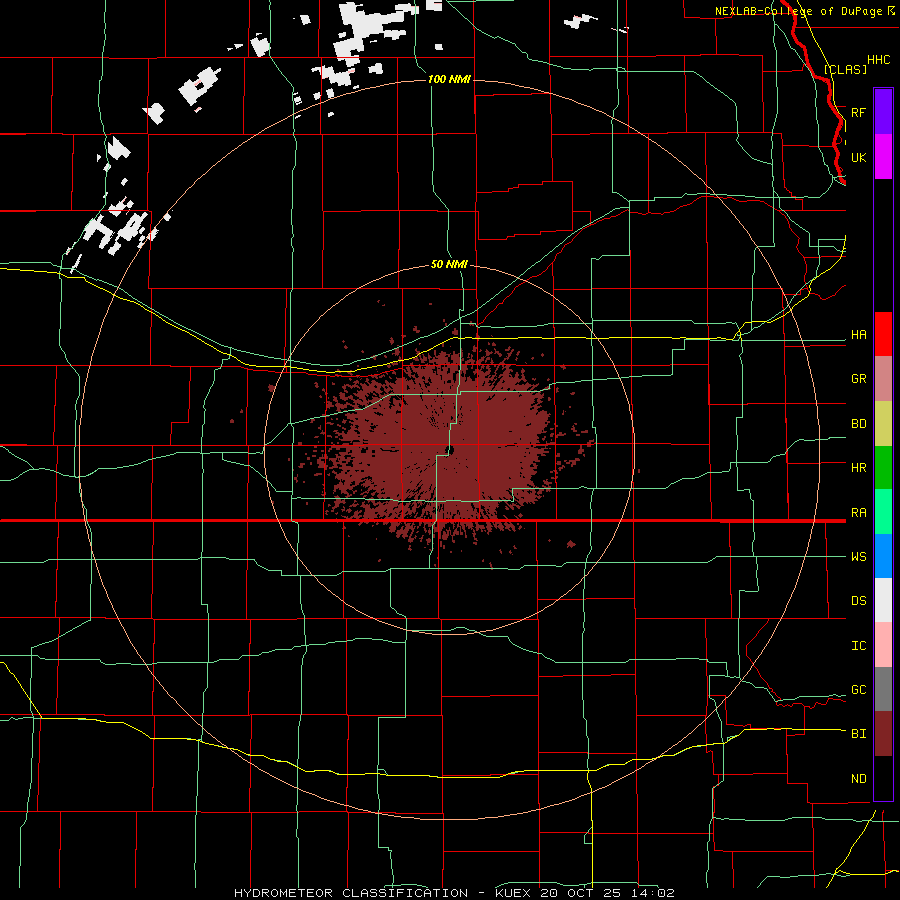Click the GC gray color swatch

883,689
